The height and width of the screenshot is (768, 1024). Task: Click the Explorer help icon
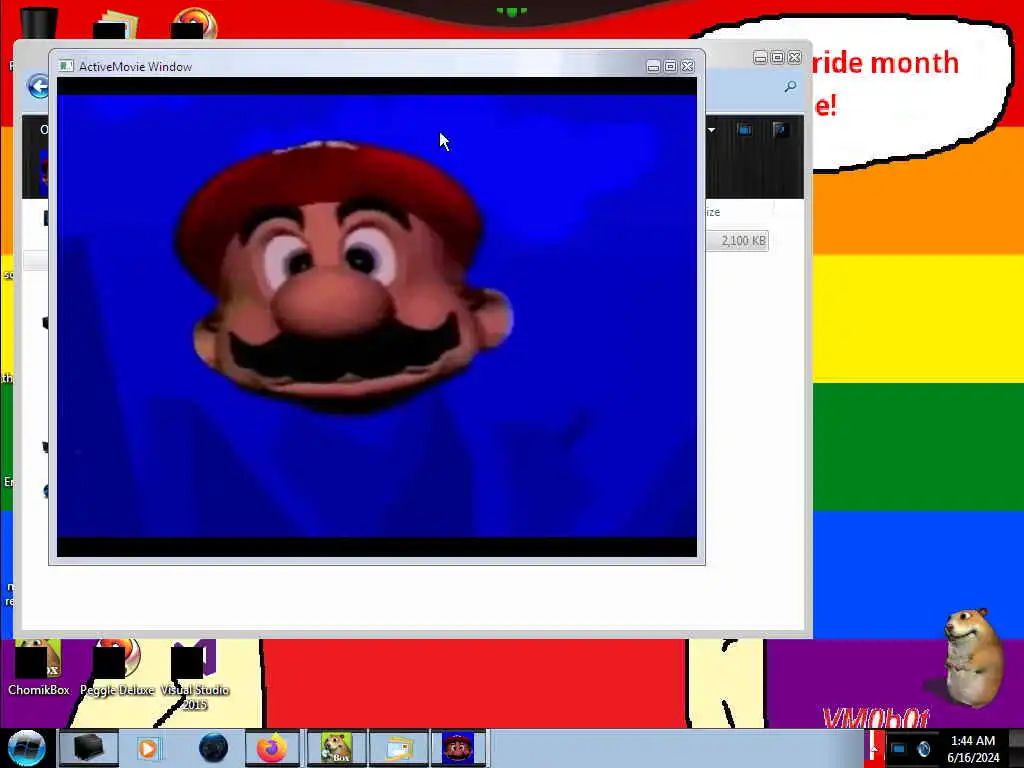[x=780, y=130]
